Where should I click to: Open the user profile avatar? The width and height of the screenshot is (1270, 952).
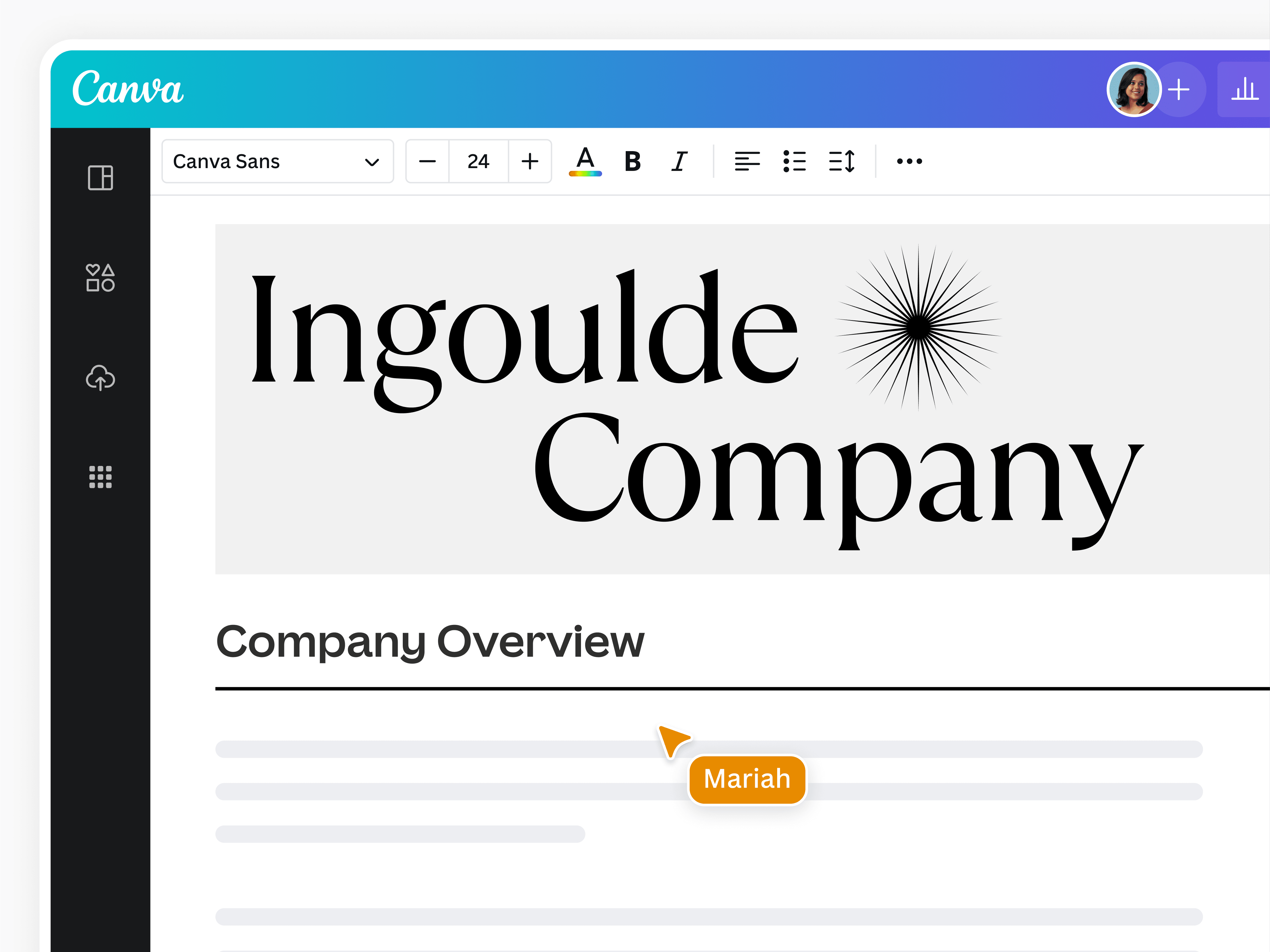pyautogui.click(x=1134, y=89)
